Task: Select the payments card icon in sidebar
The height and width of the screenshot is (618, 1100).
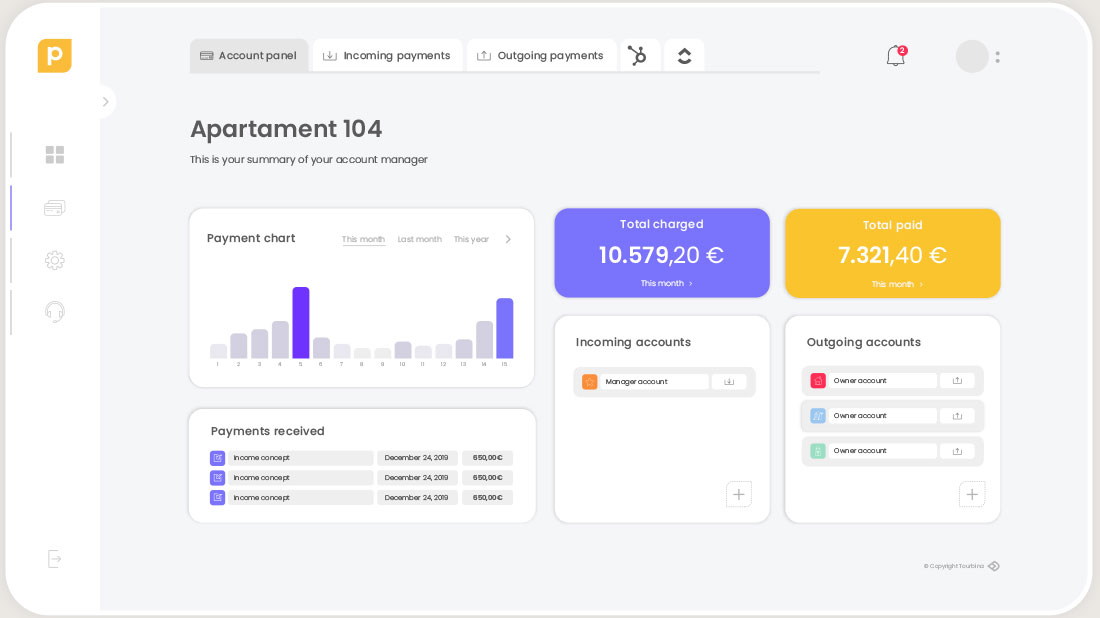Action: click(x=55, y=208)
